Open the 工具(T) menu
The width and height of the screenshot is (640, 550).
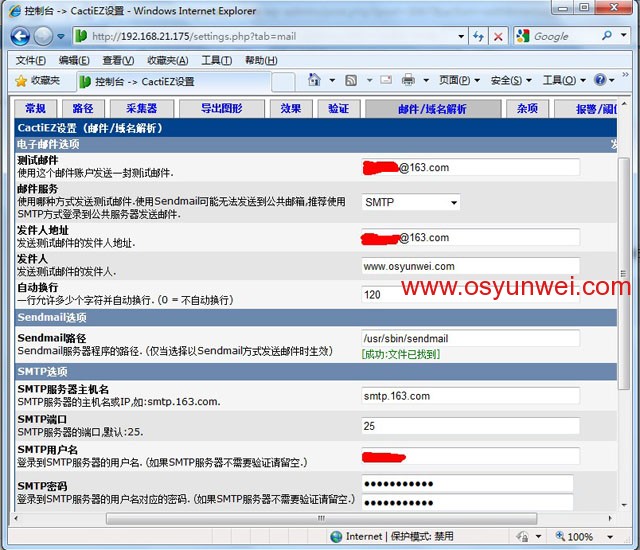(217, 60)
